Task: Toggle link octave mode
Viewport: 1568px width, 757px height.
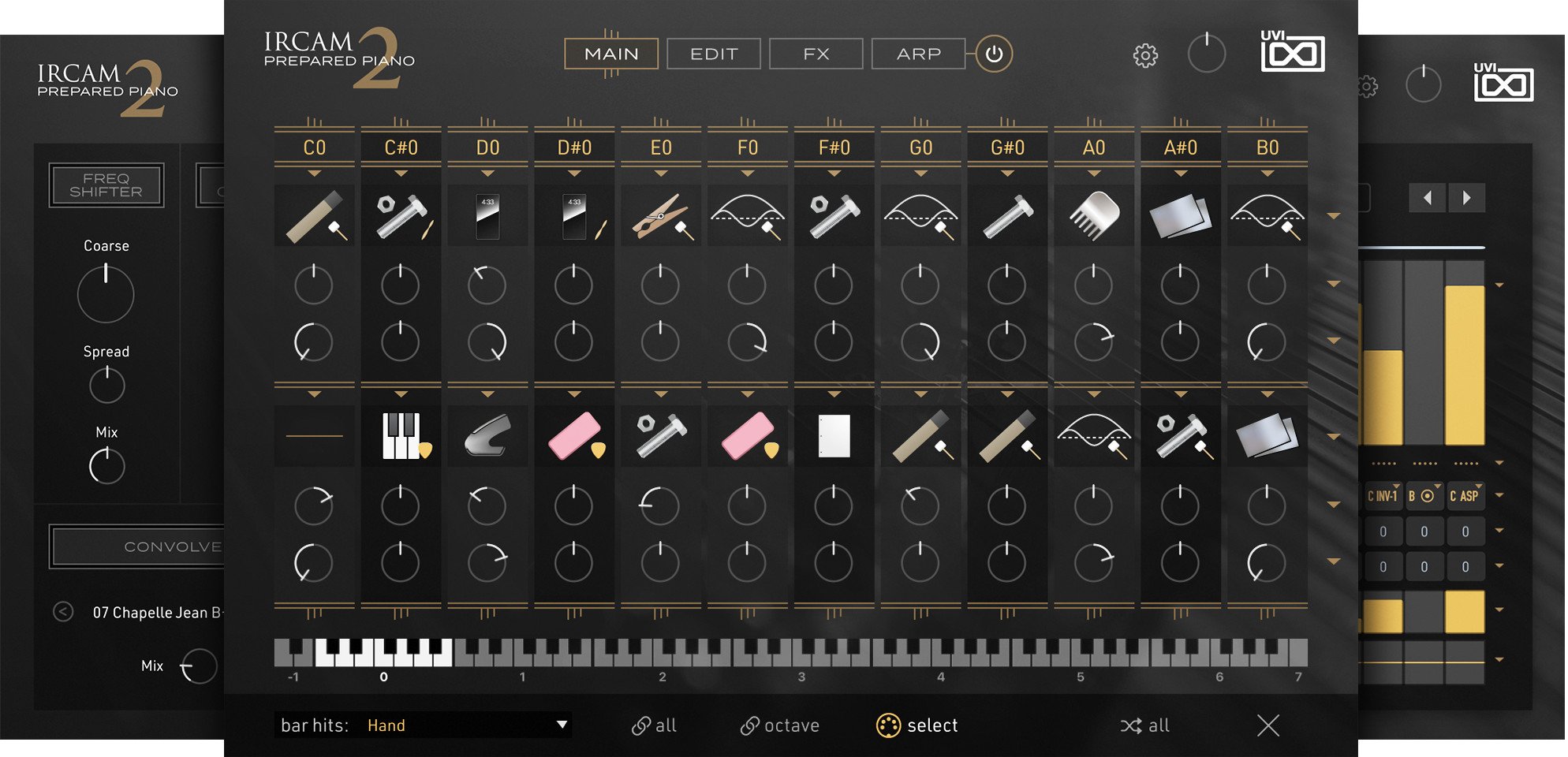Action: (779, 725)
